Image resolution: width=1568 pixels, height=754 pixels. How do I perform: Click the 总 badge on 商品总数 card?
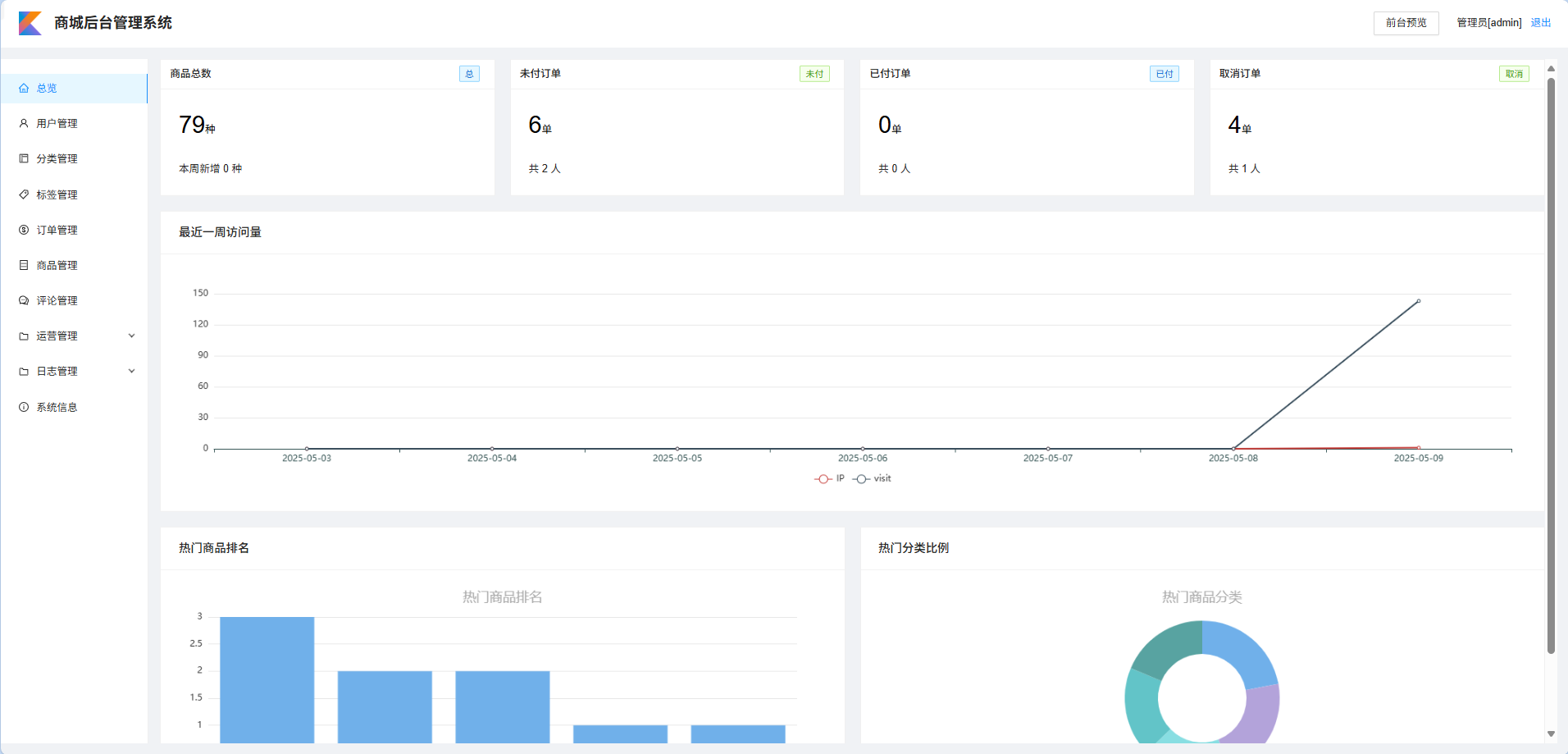coord(469,74)
